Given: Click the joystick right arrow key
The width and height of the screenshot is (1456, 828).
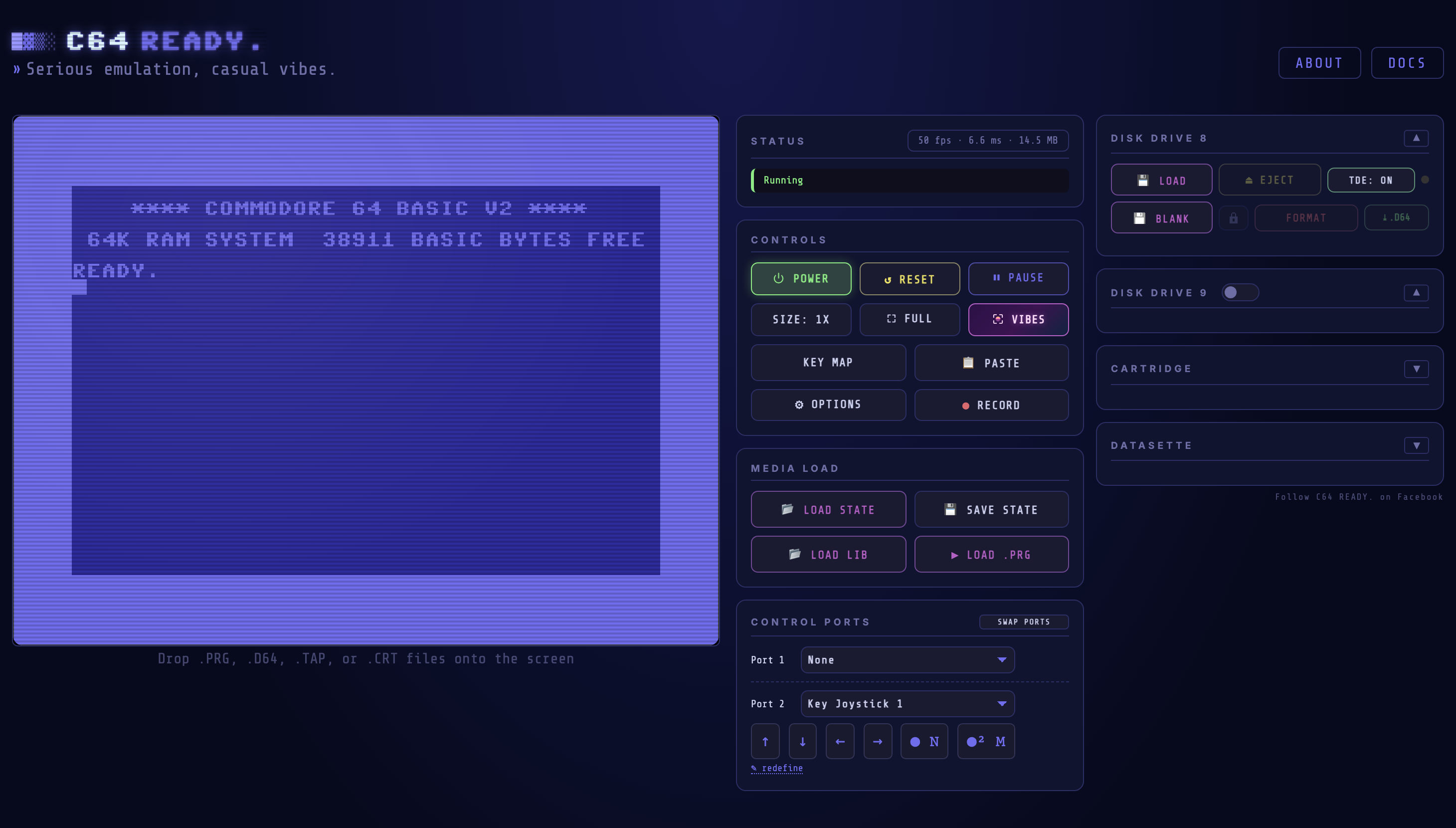Looking at the screenshot, I should pyautogui.click(x=878, y=741).
